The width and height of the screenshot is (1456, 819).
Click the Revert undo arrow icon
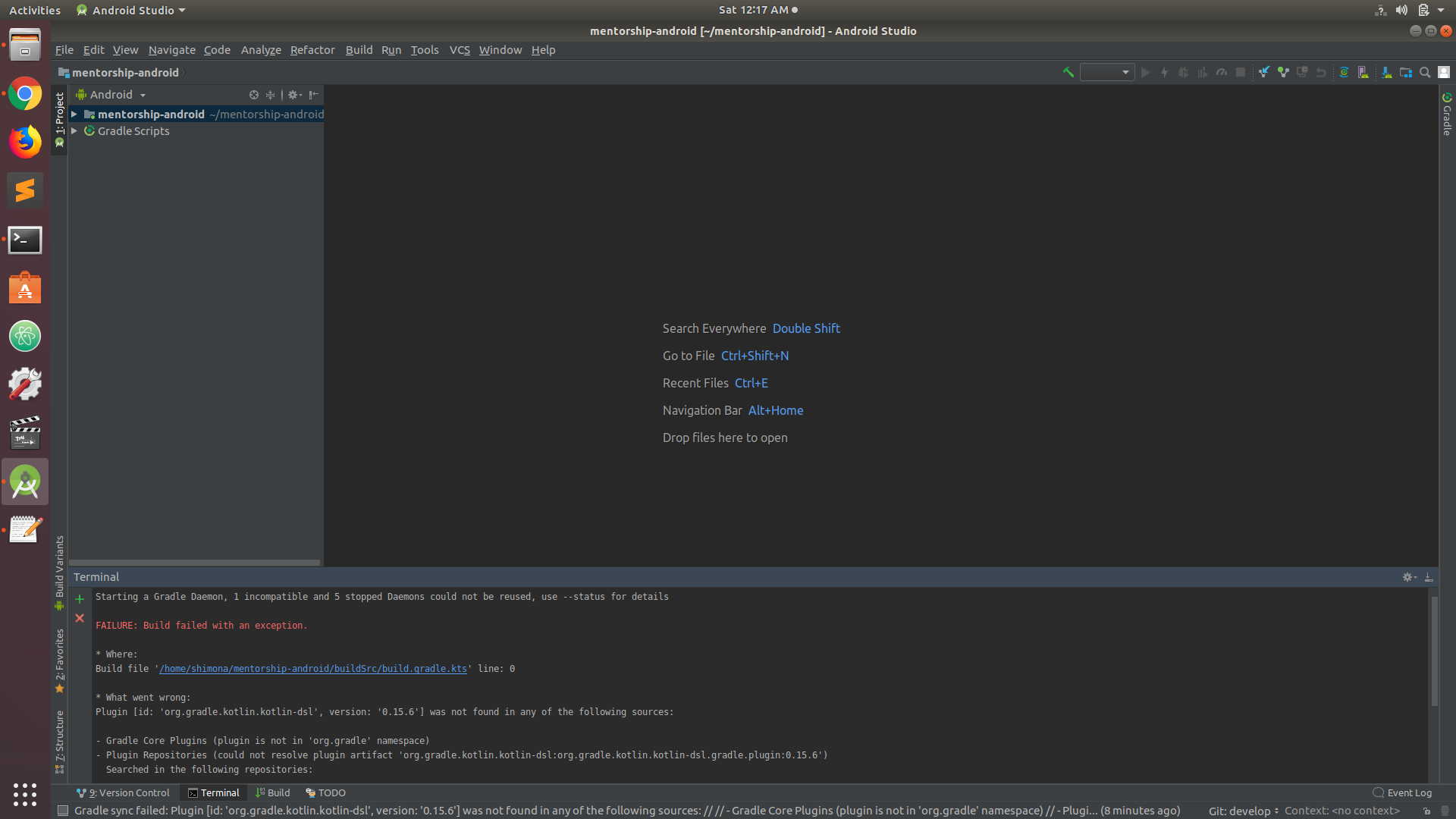(x=1321, y=73)
